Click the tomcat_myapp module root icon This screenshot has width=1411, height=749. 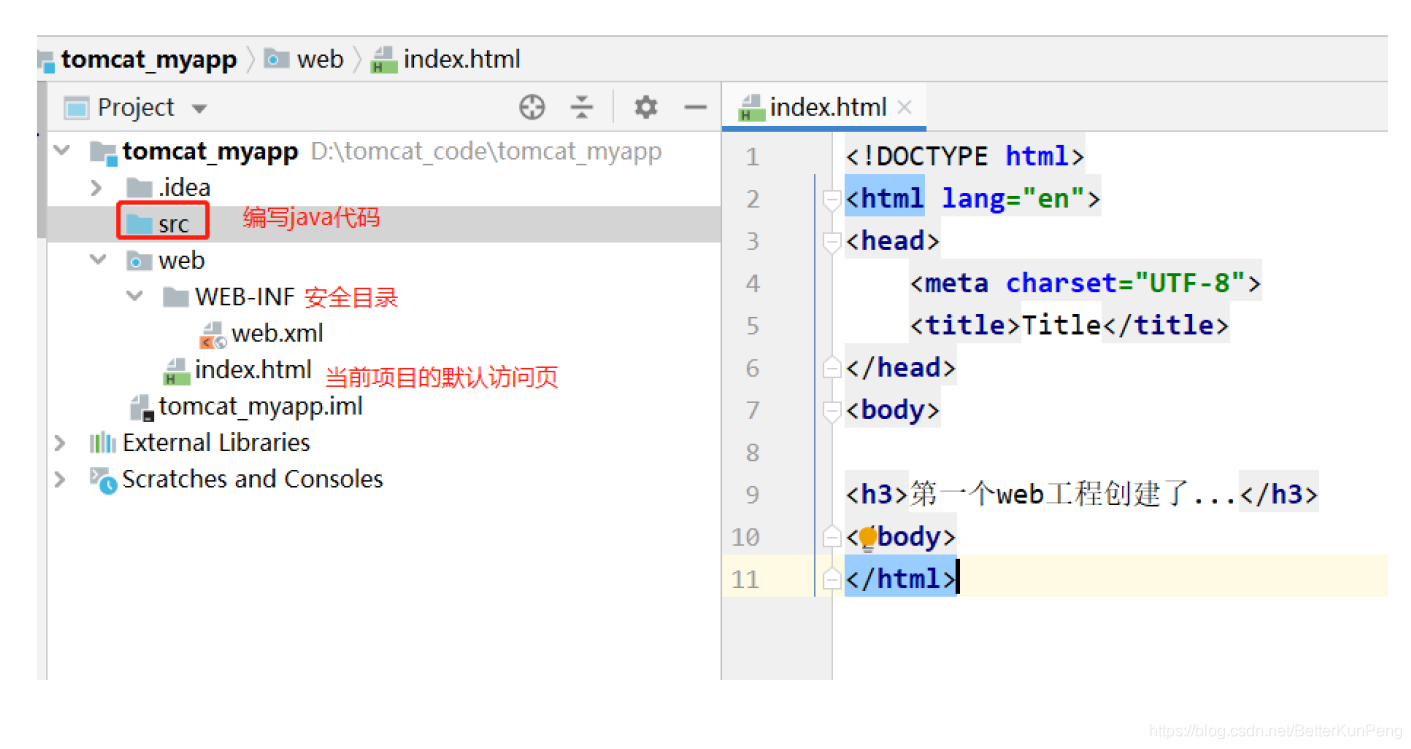103,152
